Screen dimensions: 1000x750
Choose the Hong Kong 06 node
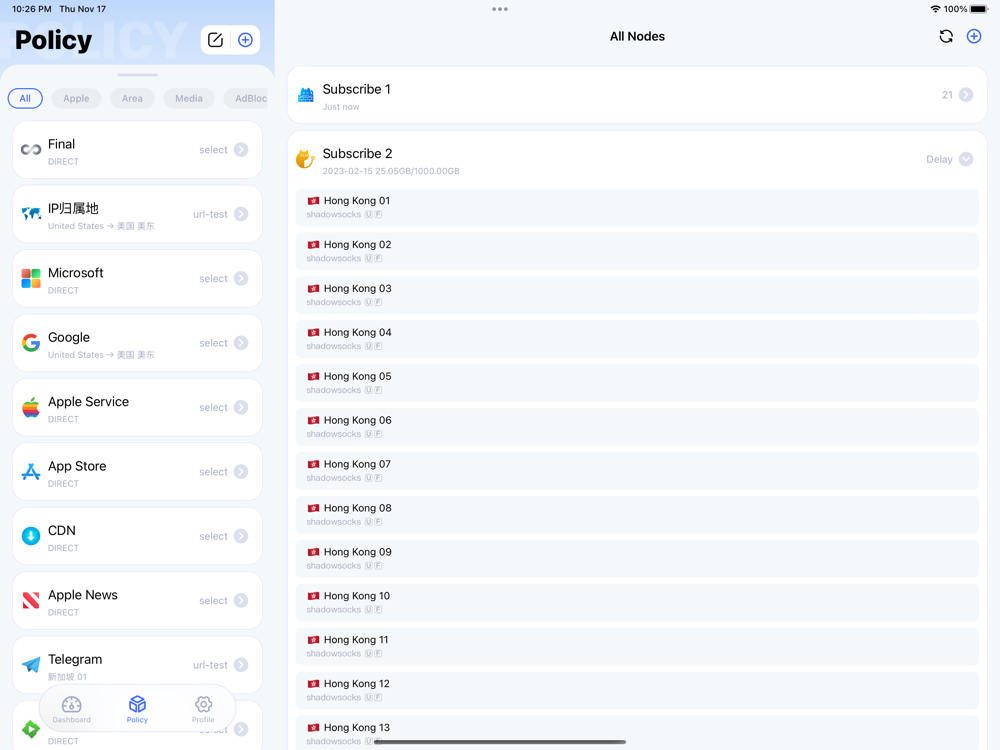tap(636, 426)
